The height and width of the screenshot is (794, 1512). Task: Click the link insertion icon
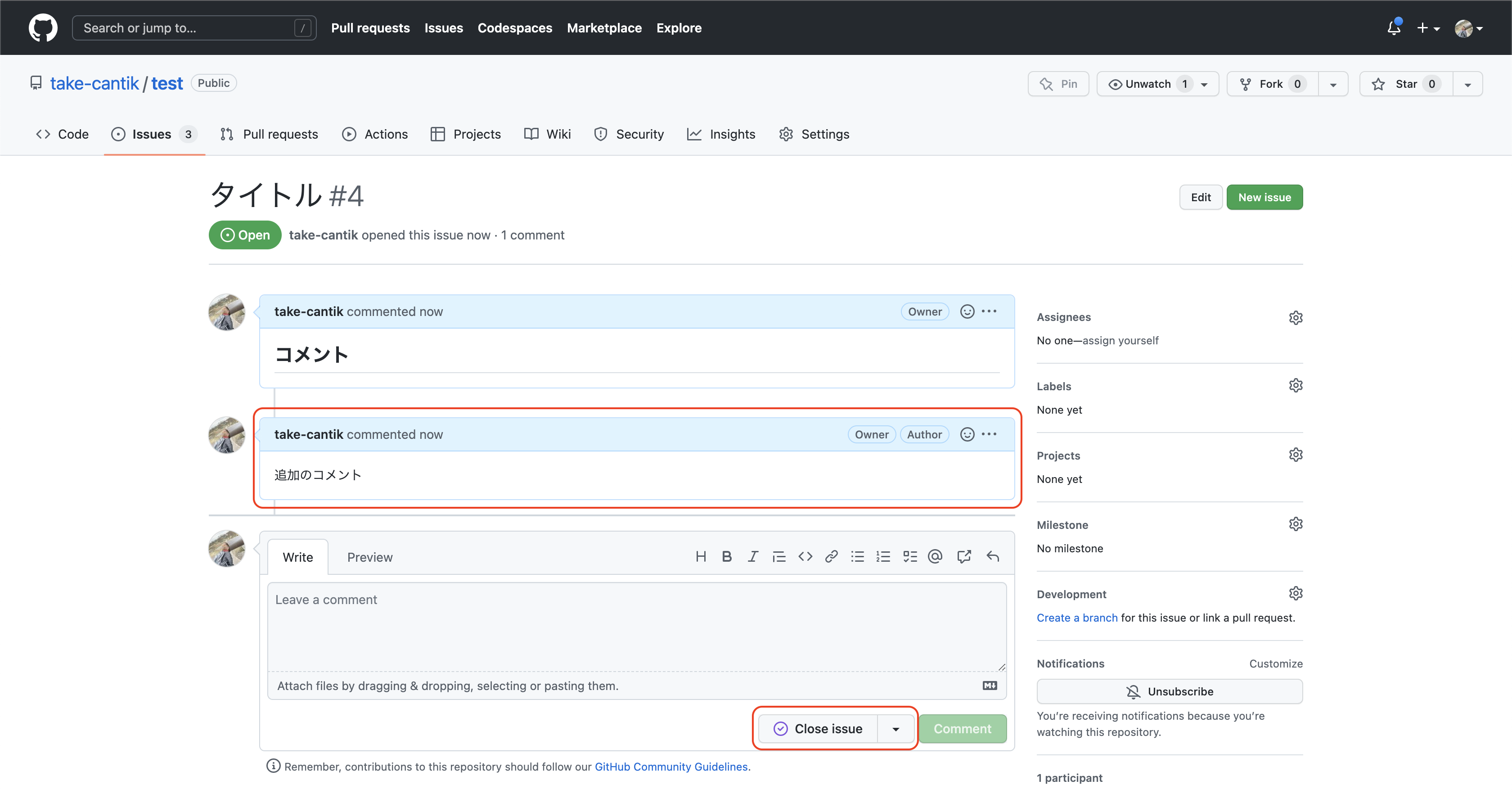click(831, 556)
